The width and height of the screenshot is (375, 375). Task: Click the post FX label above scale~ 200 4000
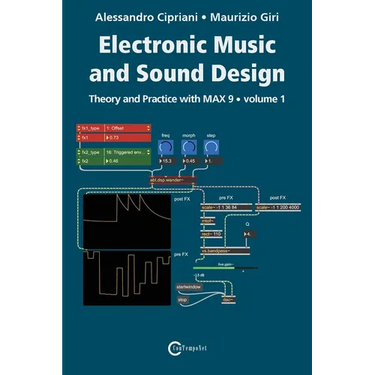coord(278,198)
